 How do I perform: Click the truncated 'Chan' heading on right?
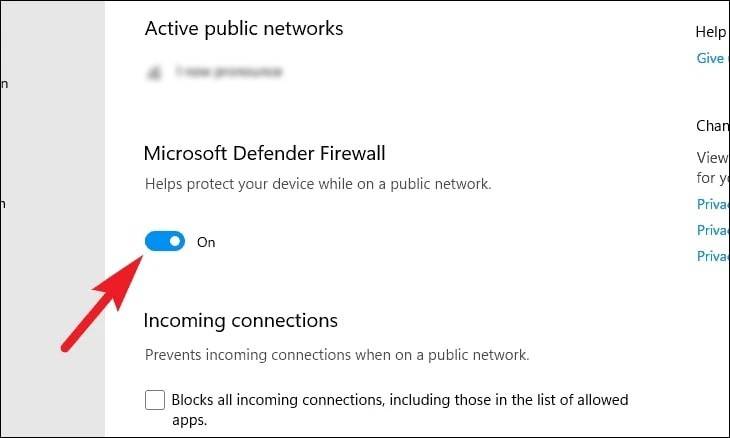pos(713,126)
